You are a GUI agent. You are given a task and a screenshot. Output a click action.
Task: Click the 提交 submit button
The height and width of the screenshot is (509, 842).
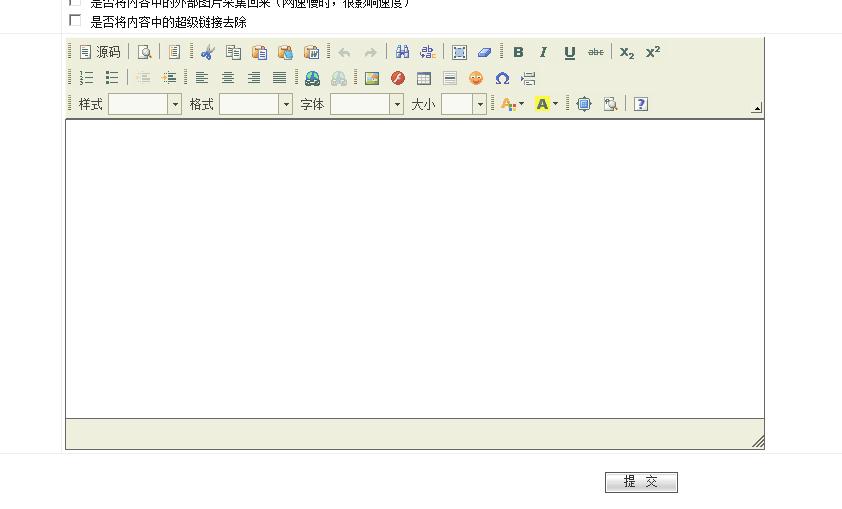(641, 482)
